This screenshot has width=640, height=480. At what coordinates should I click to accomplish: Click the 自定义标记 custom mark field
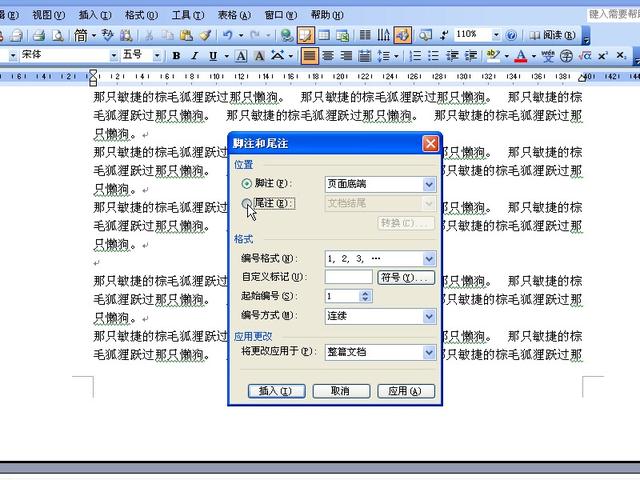[x=349, y=277]
